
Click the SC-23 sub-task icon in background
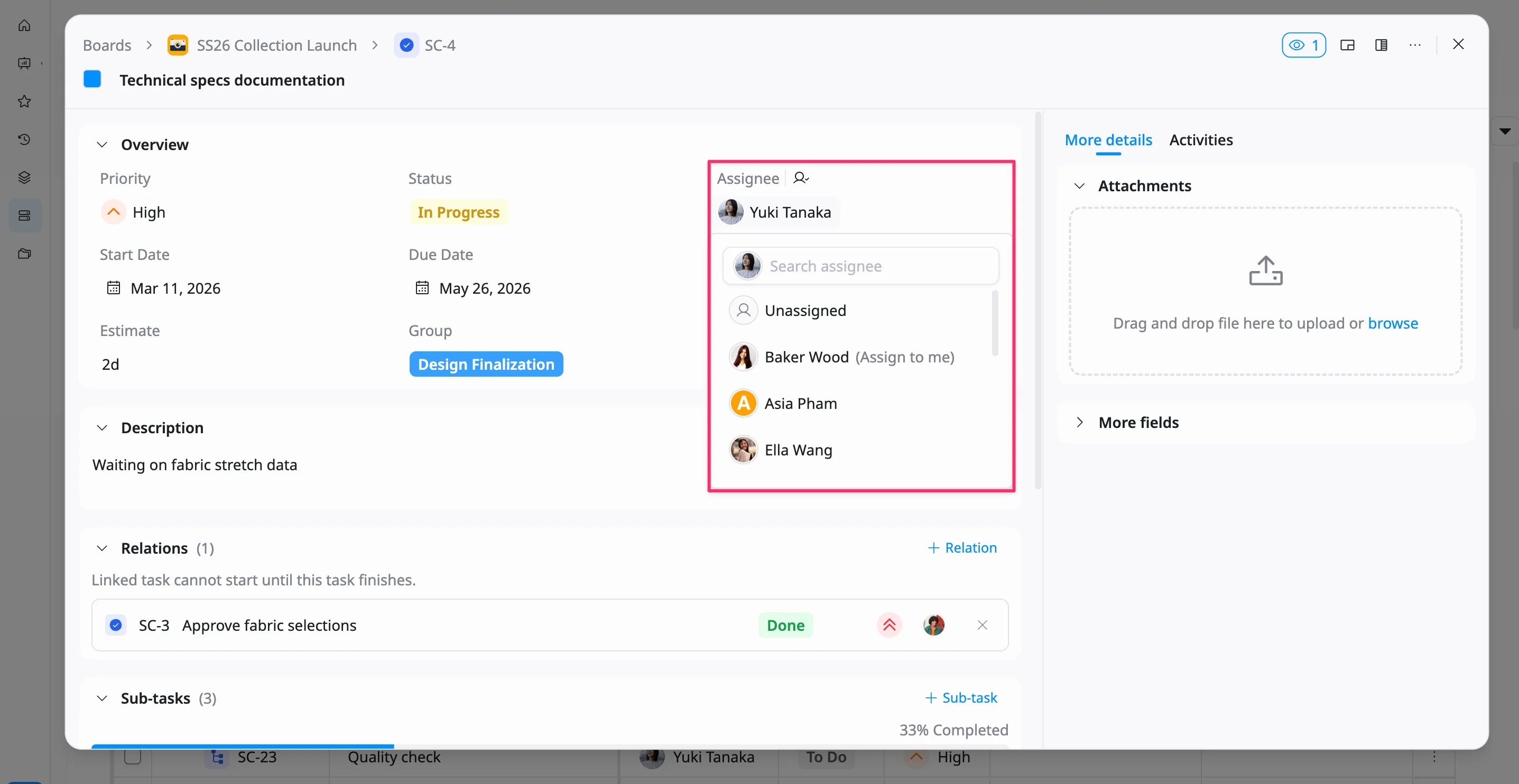click(x=217, y=757)
